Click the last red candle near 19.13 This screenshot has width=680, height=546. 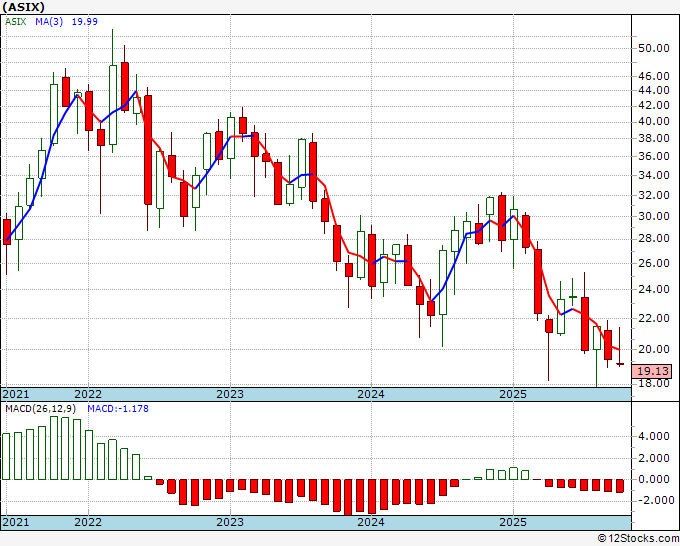pos(620,364)
